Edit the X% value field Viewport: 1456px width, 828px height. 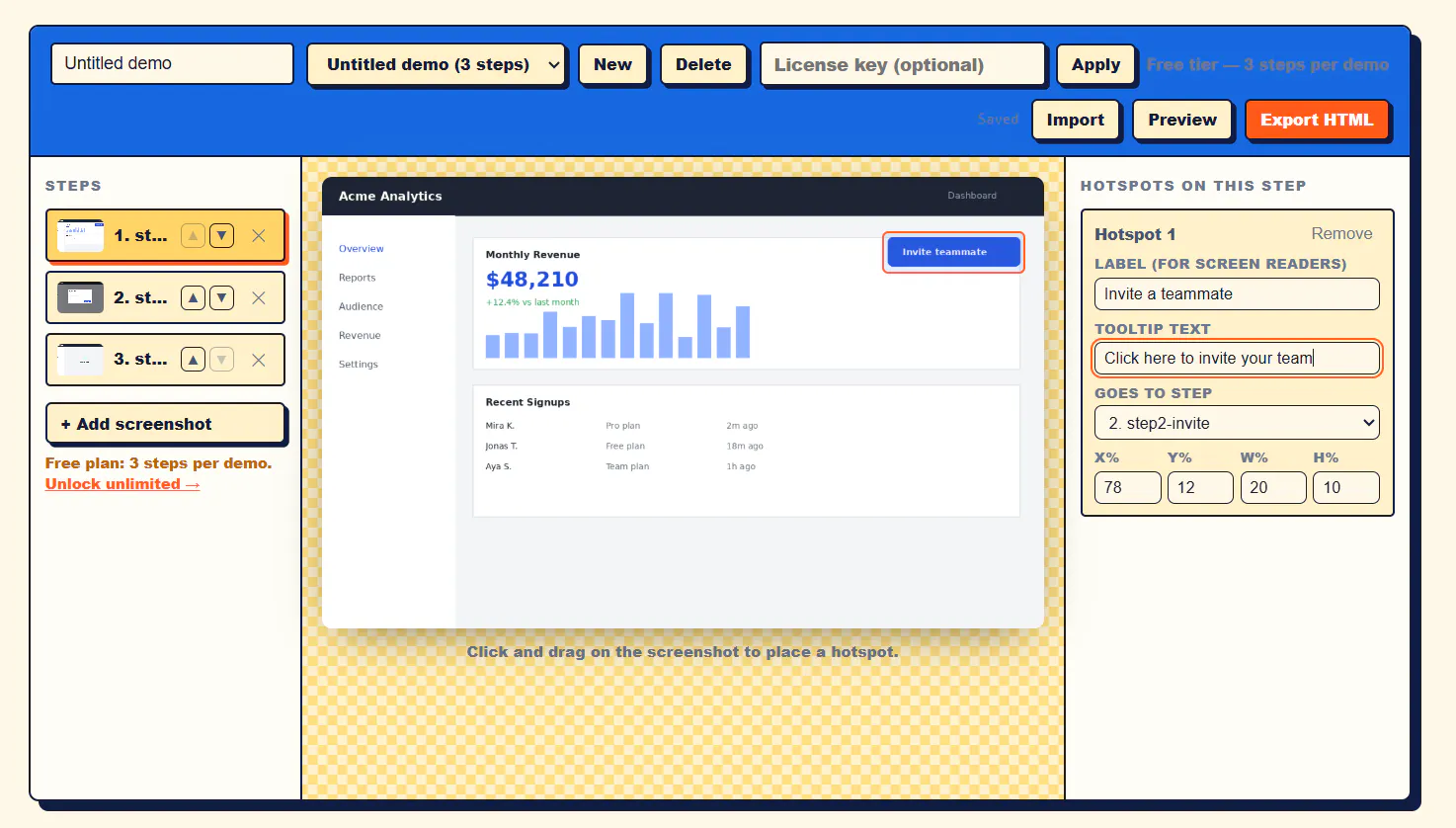(x=1128, y=488)
